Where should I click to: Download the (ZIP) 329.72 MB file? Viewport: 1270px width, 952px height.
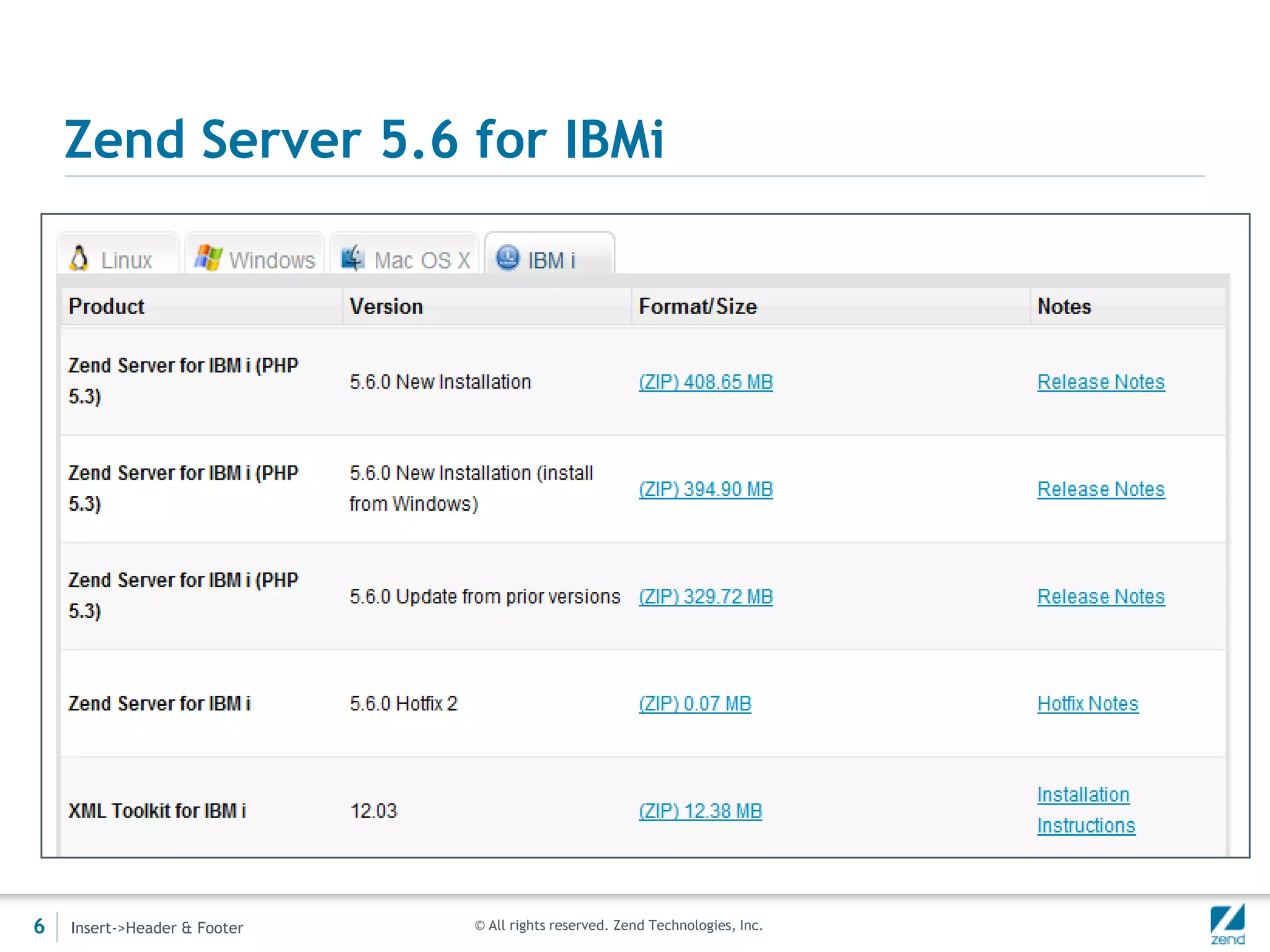tap(706, 596)
